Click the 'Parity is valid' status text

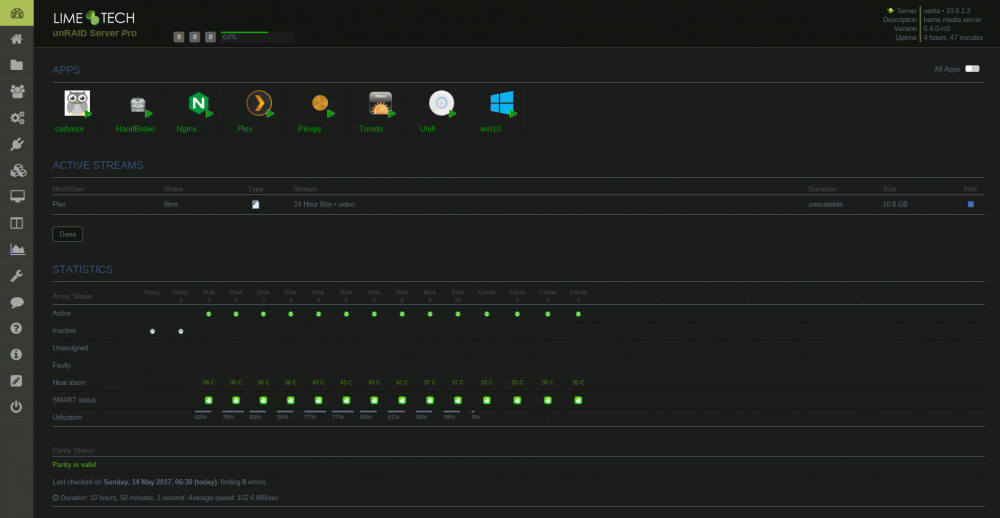point(74,465)
